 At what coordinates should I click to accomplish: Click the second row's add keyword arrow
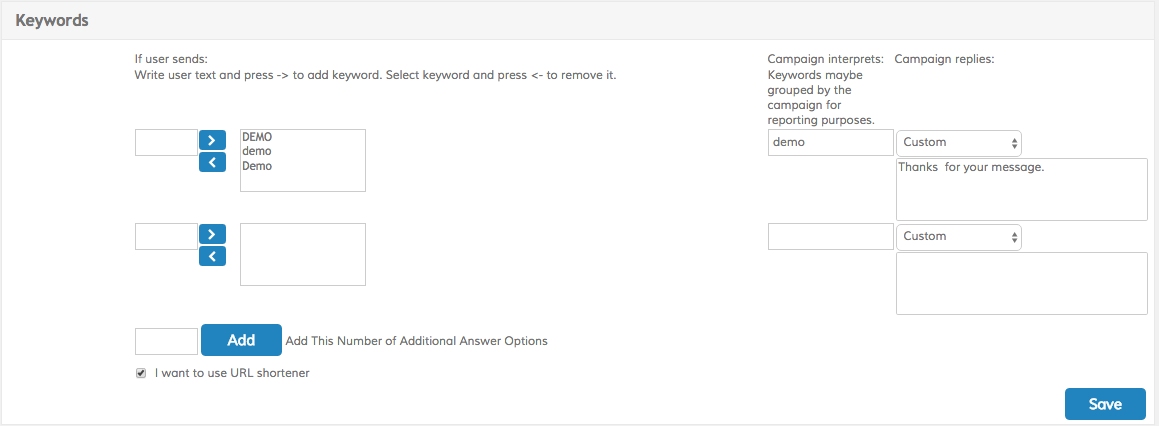[x=212, y=234]
